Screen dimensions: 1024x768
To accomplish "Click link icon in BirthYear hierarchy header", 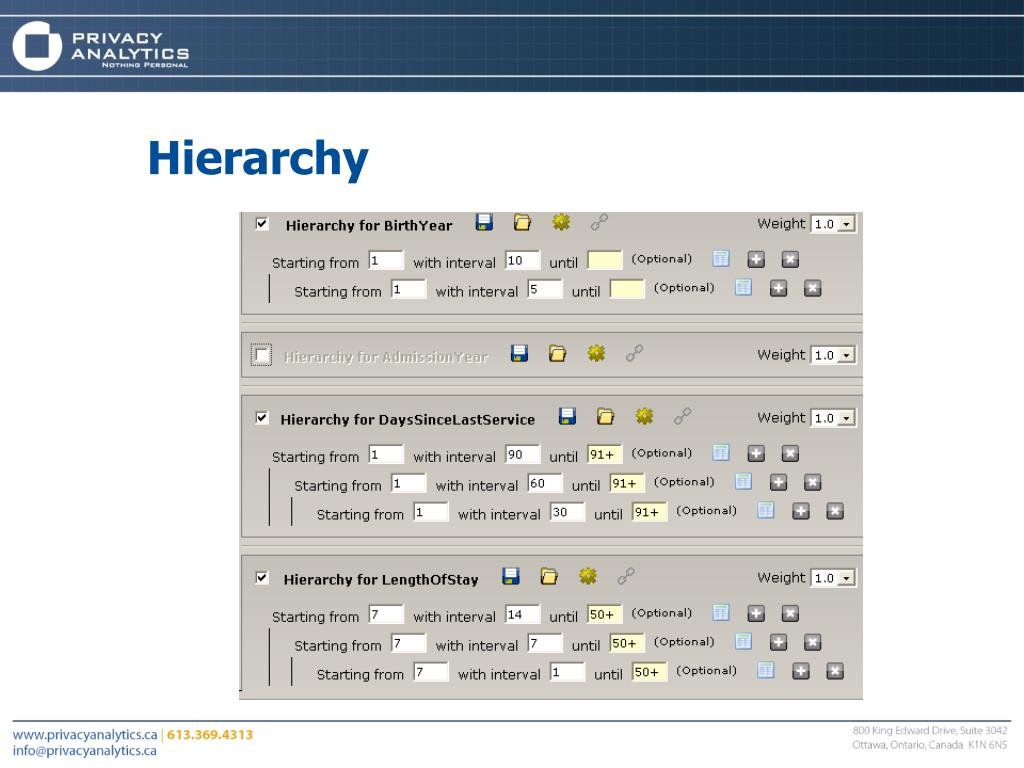I will (600, 223).
